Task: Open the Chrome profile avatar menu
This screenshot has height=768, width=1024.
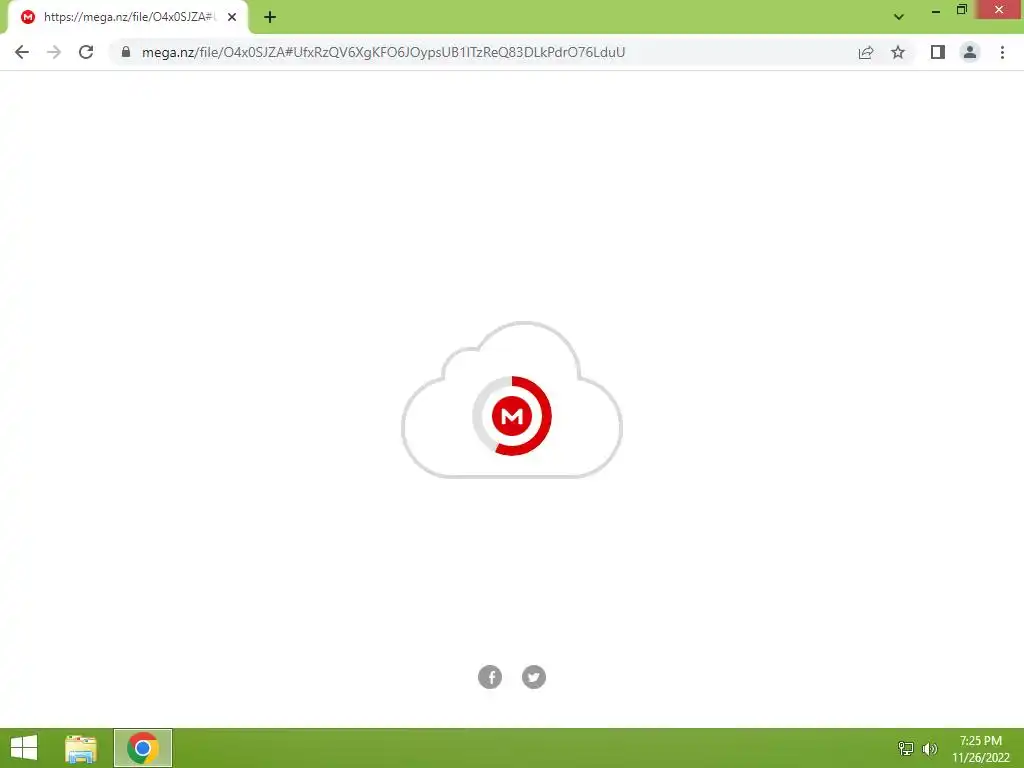Action: tap(970, 52)
